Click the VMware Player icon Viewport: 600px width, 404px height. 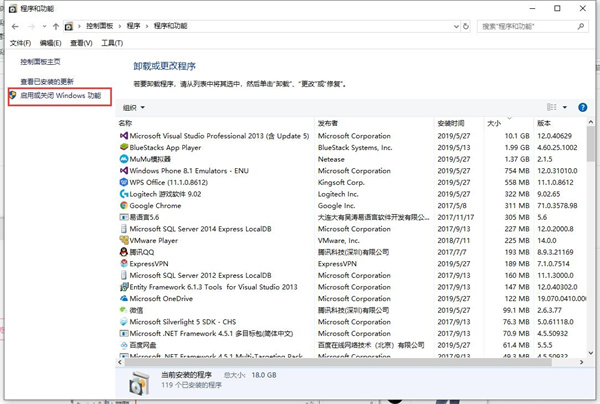(x=123, y=240)
